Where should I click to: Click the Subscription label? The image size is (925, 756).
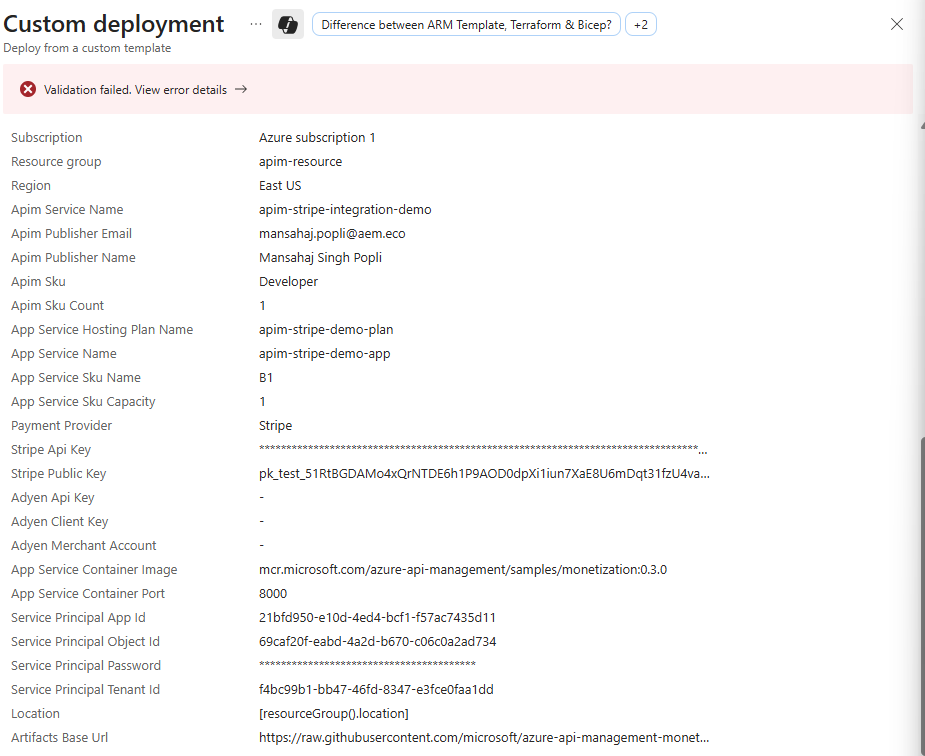(x=47, y=137)
